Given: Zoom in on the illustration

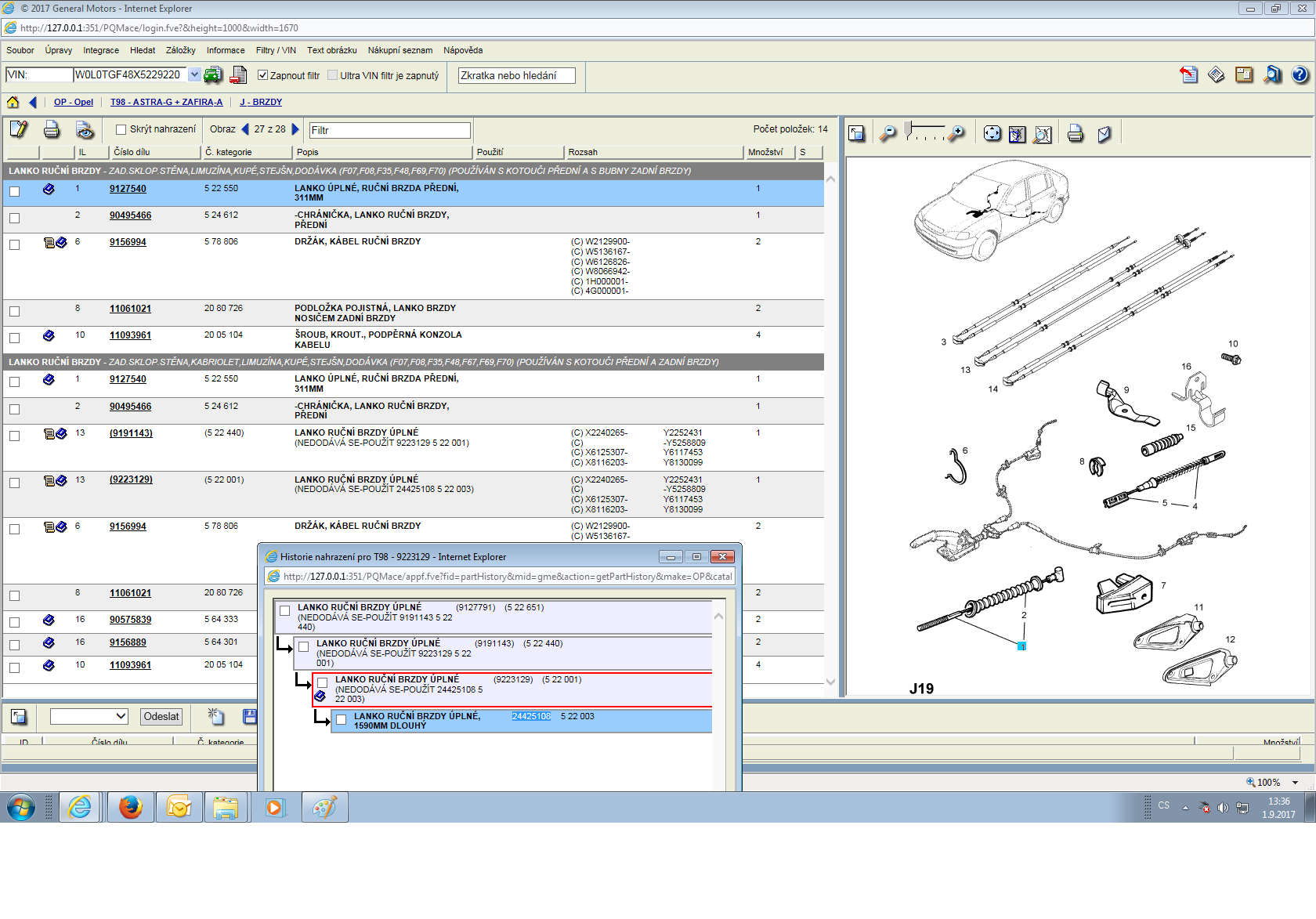Looking at the screenshot, I should point(956,134).
